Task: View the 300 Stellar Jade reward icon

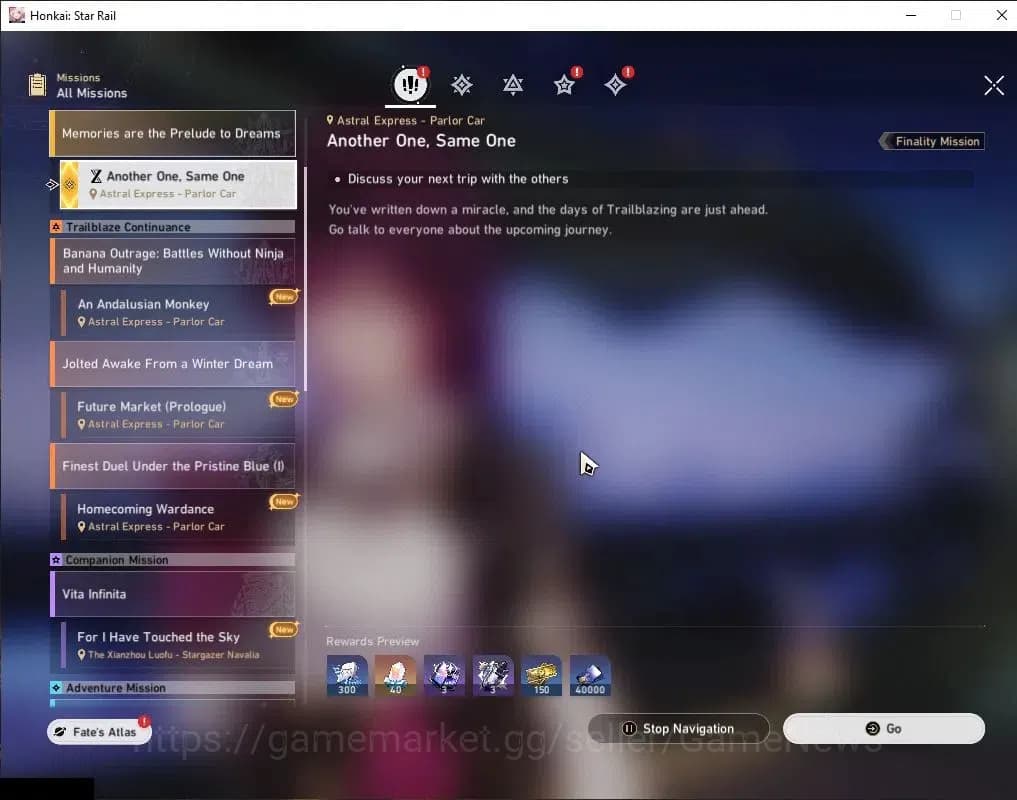Action: click(x=347, y=675)
